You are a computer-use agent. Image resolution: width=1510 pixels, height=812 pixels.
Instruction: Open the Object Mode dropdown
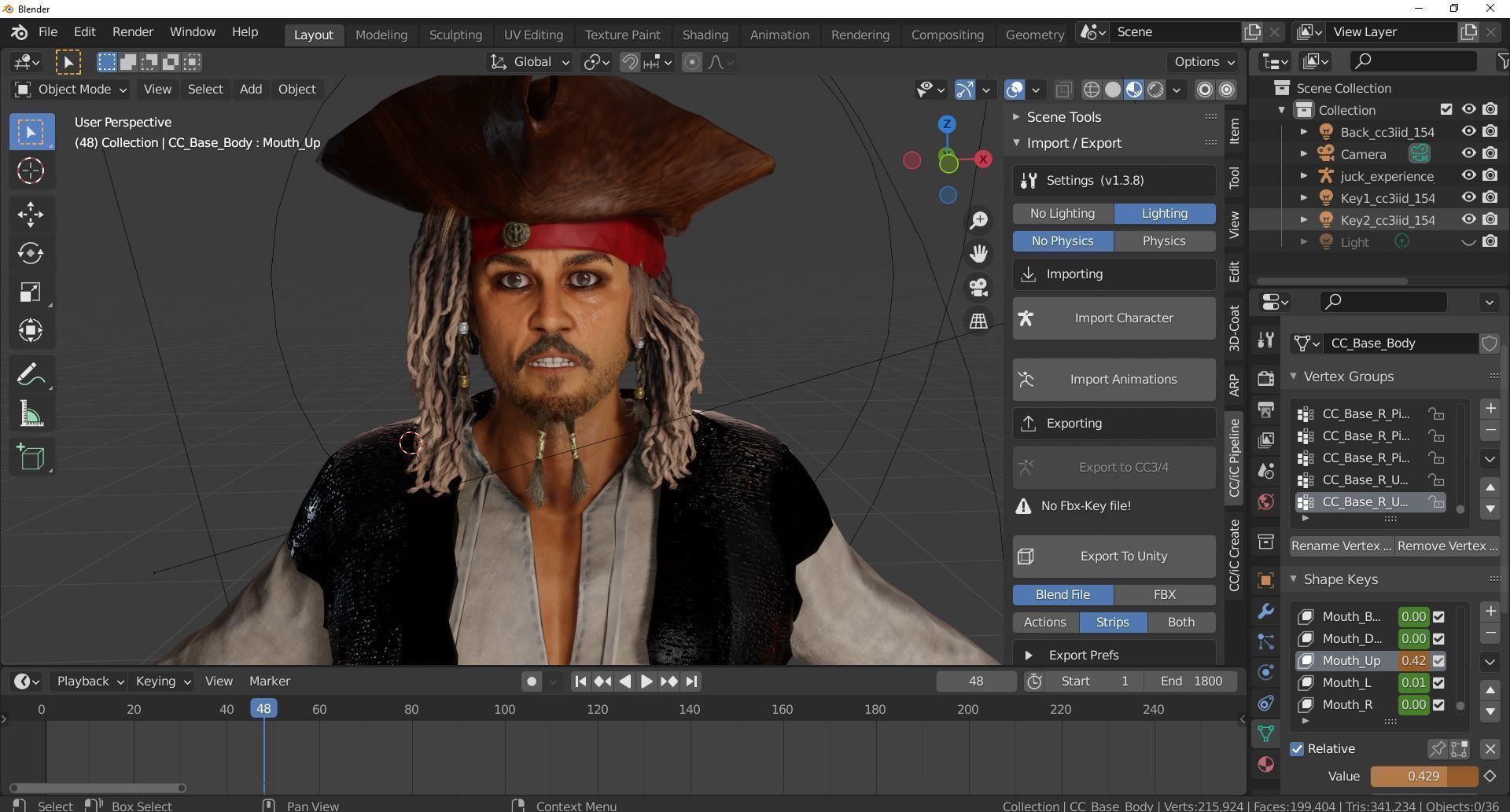[x=71, y=90]
